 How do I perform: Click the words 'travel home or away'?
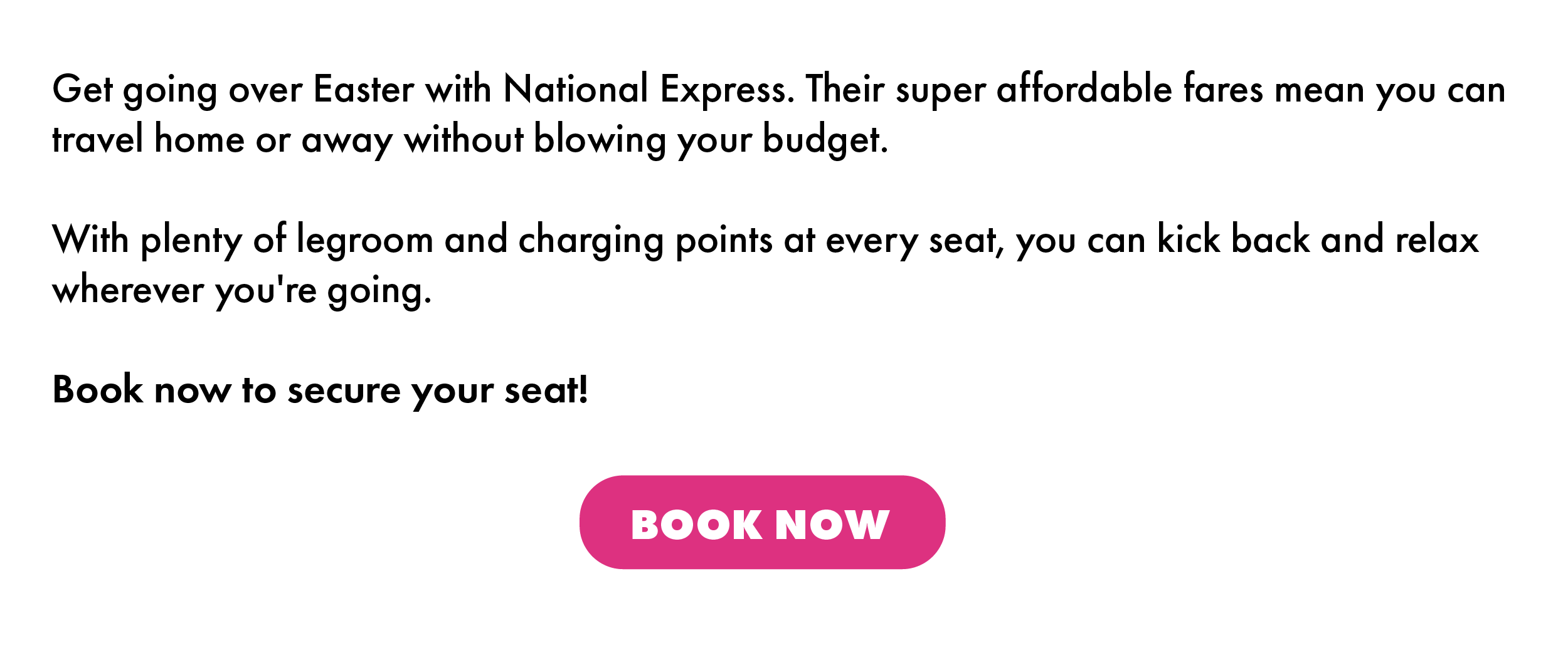222,140
